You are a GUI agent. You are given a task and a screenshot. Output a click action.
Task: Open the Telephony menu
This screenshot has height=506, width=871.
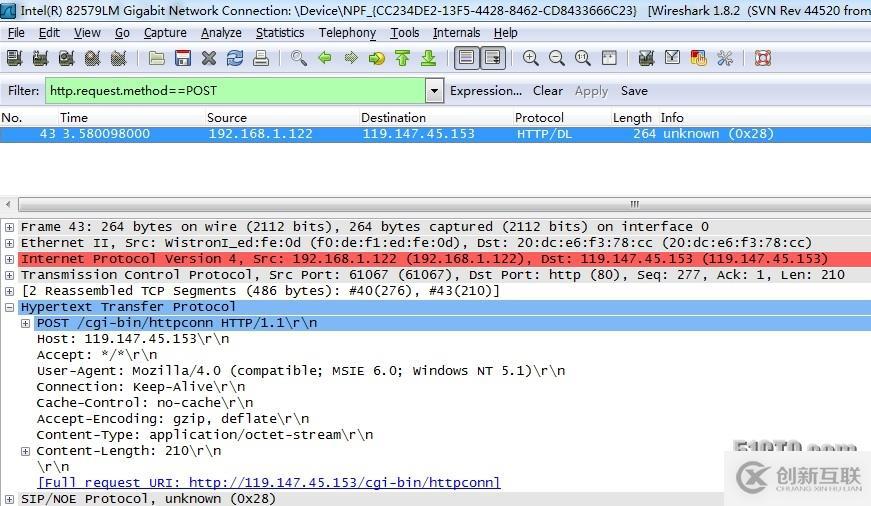click(347, 33)
